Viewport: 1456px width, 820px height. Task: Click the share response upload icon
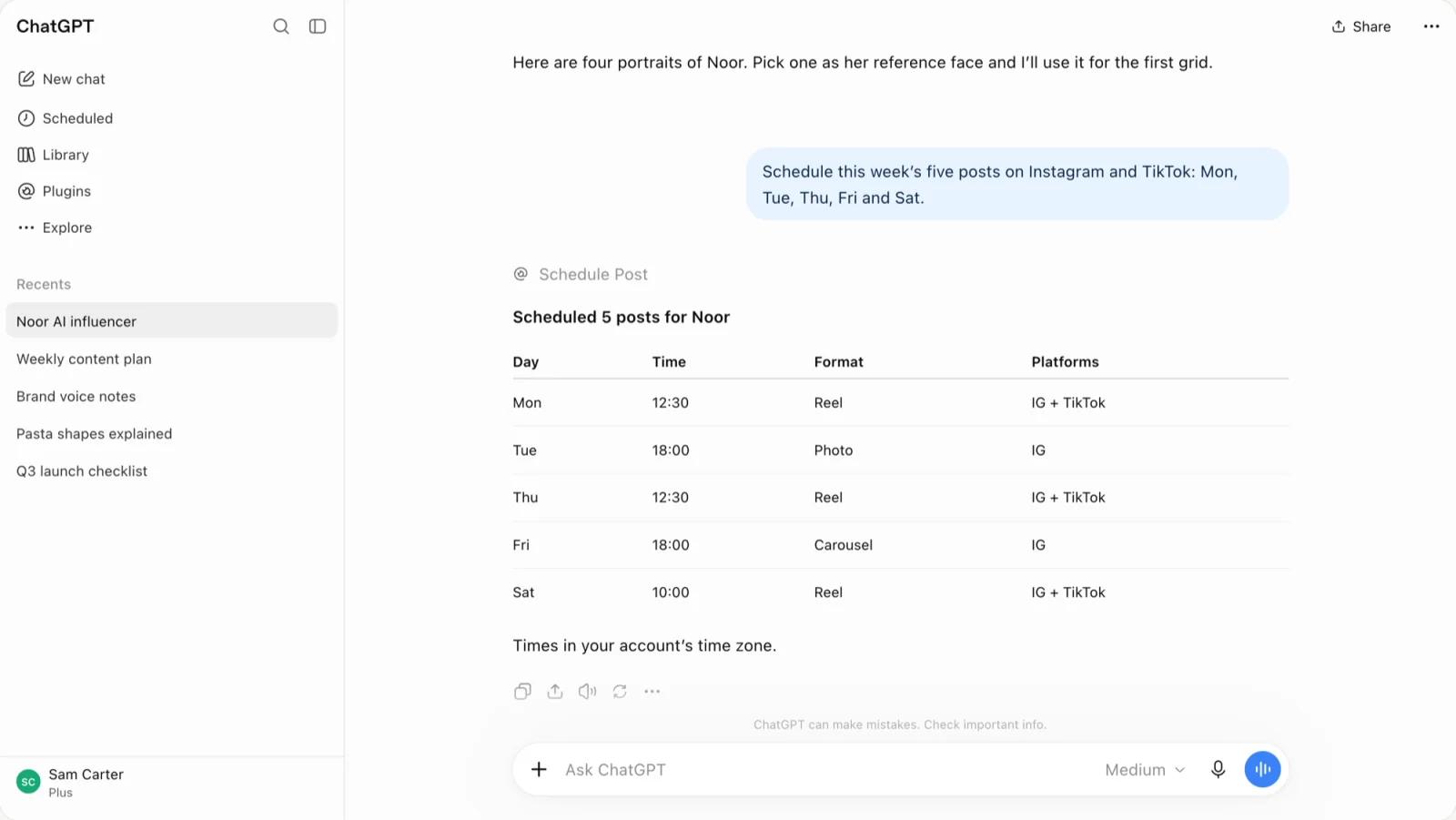click(x=555, y=692)
